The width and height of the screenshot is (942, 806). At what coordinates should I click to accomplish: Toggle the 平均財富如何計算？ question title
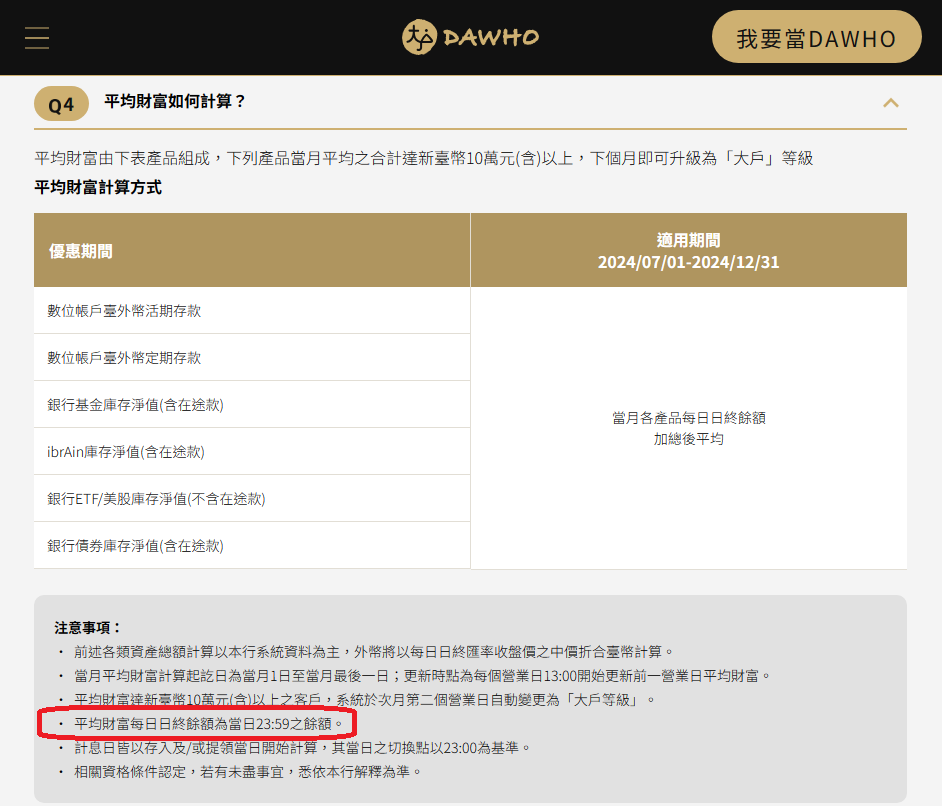(x=175, y=102)
